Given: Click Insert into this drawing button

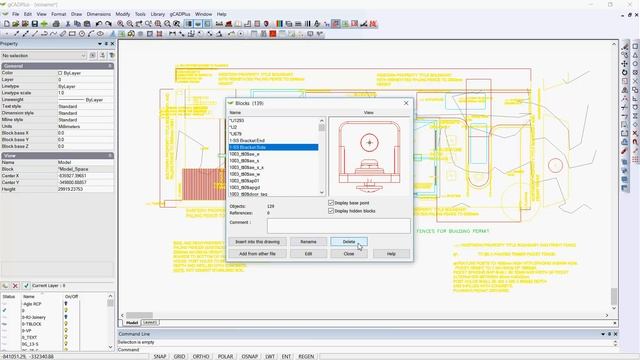Looking at the screenshot, I should tap(258, 242).
